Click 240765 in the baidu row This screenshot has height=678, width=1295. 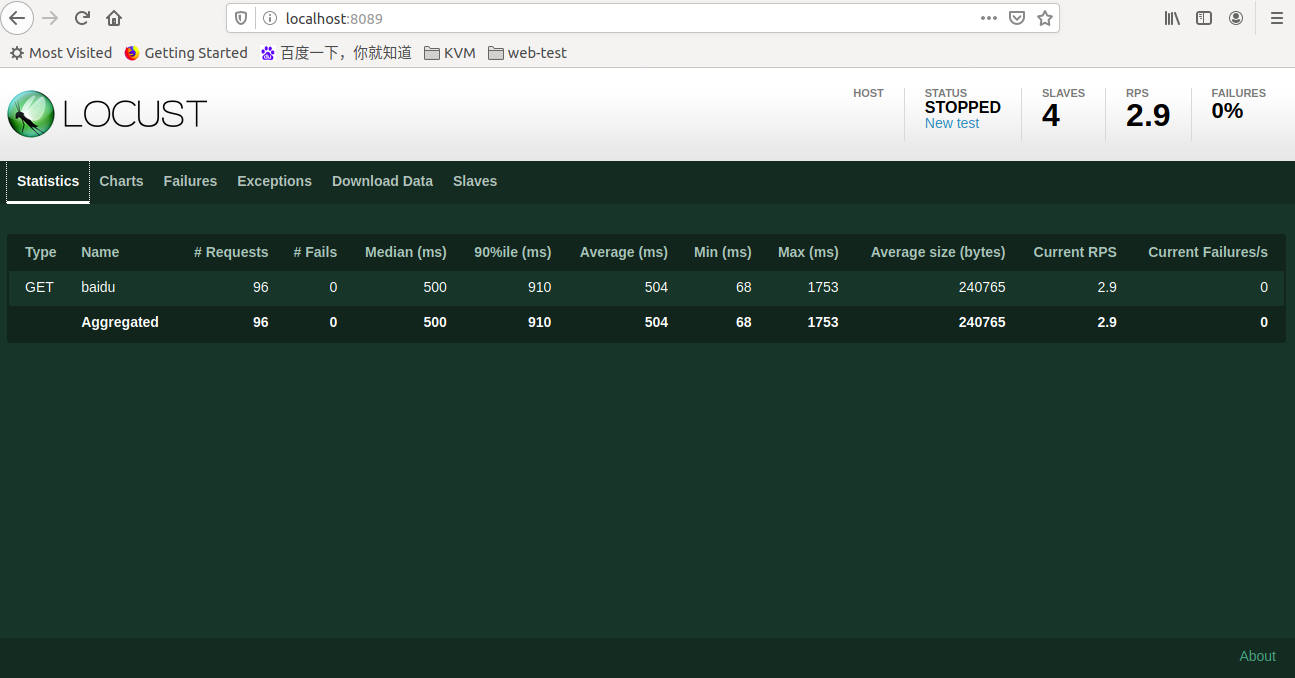[982, 287]
